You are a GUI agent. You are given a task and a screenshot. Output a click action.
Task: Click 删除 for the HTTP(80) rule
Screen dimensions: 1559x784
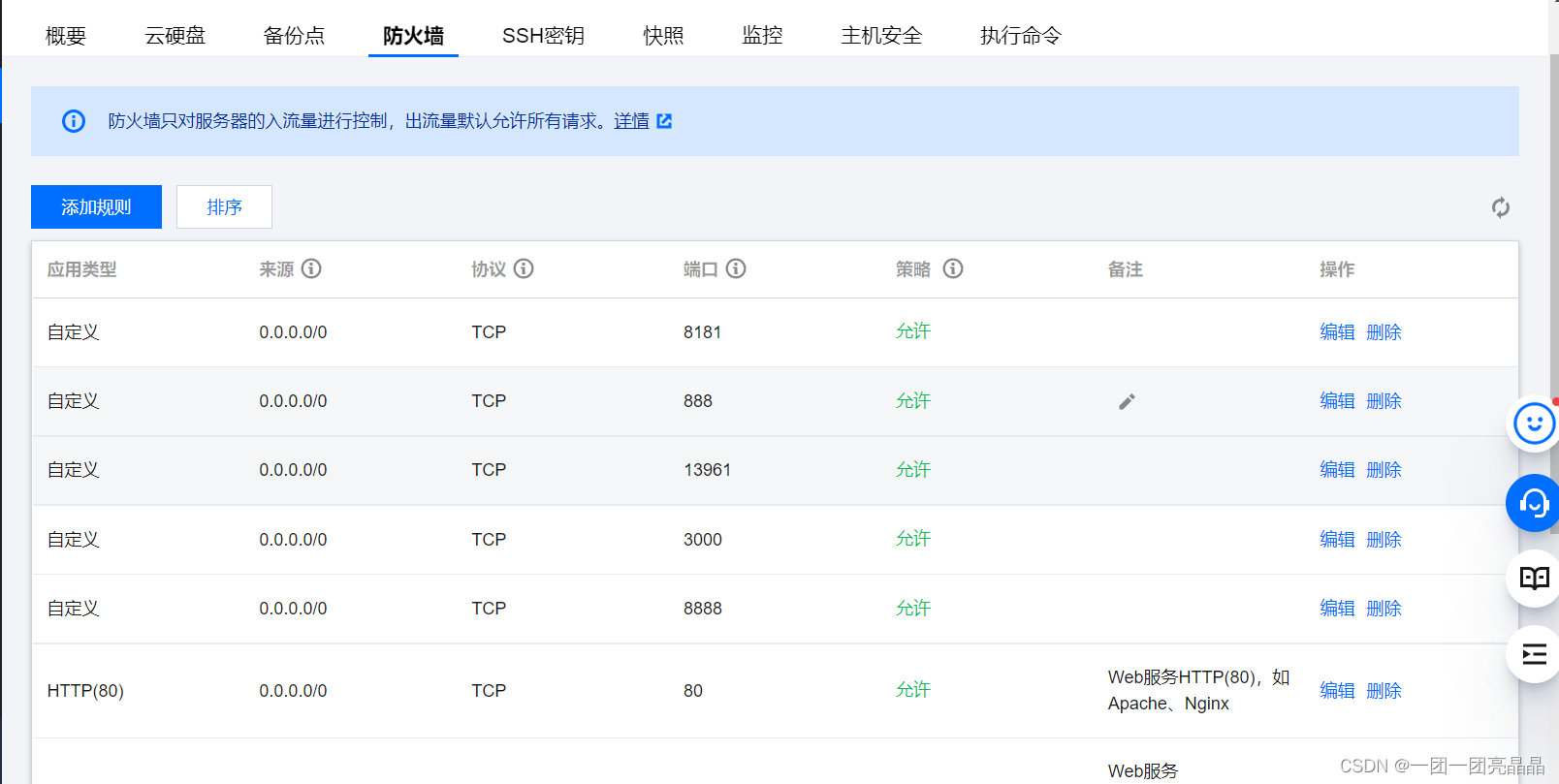[x=1384, y=691]
